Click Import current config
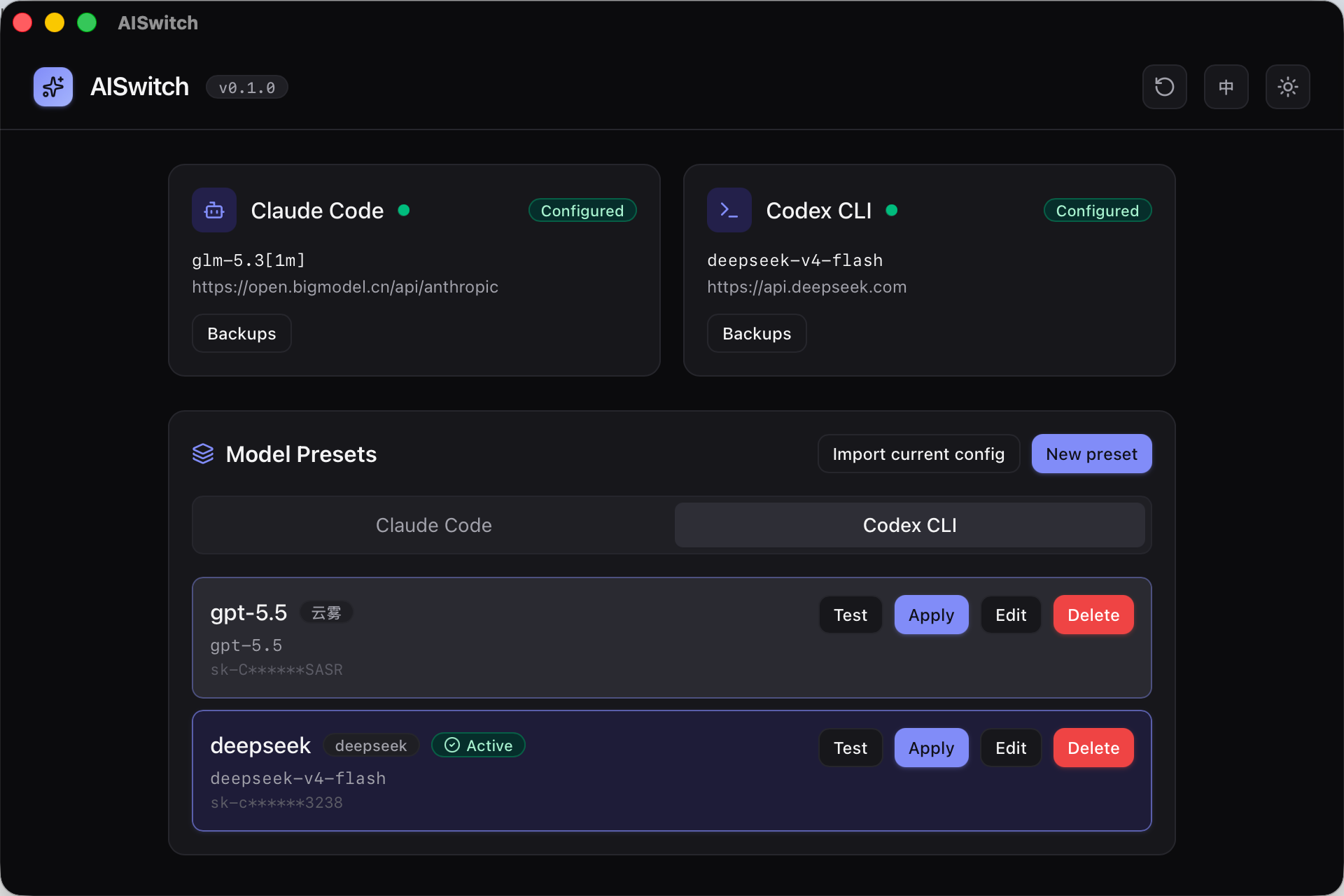 pyautogui.click(x=918, y=454)
